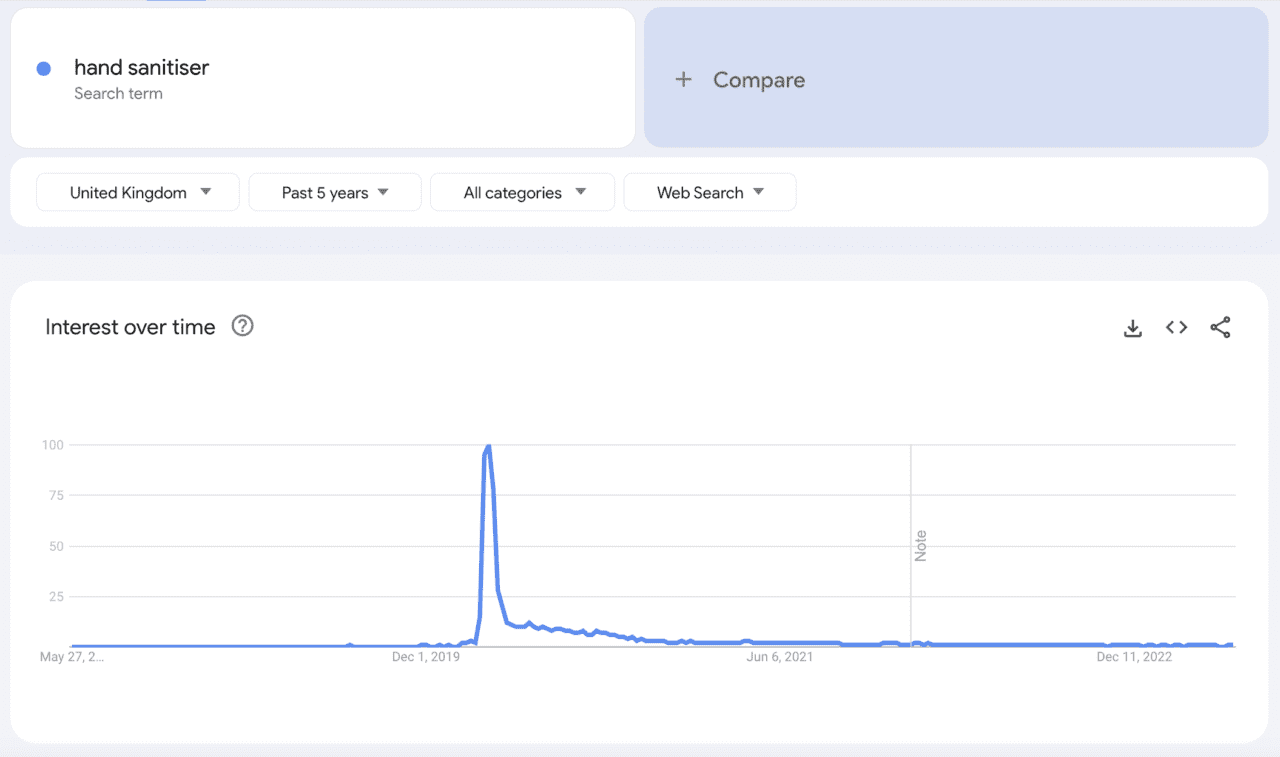Expand the United Kingdom region dropdown
Viewport: 1280px width, 757px height.
click(x=138, y=193)
